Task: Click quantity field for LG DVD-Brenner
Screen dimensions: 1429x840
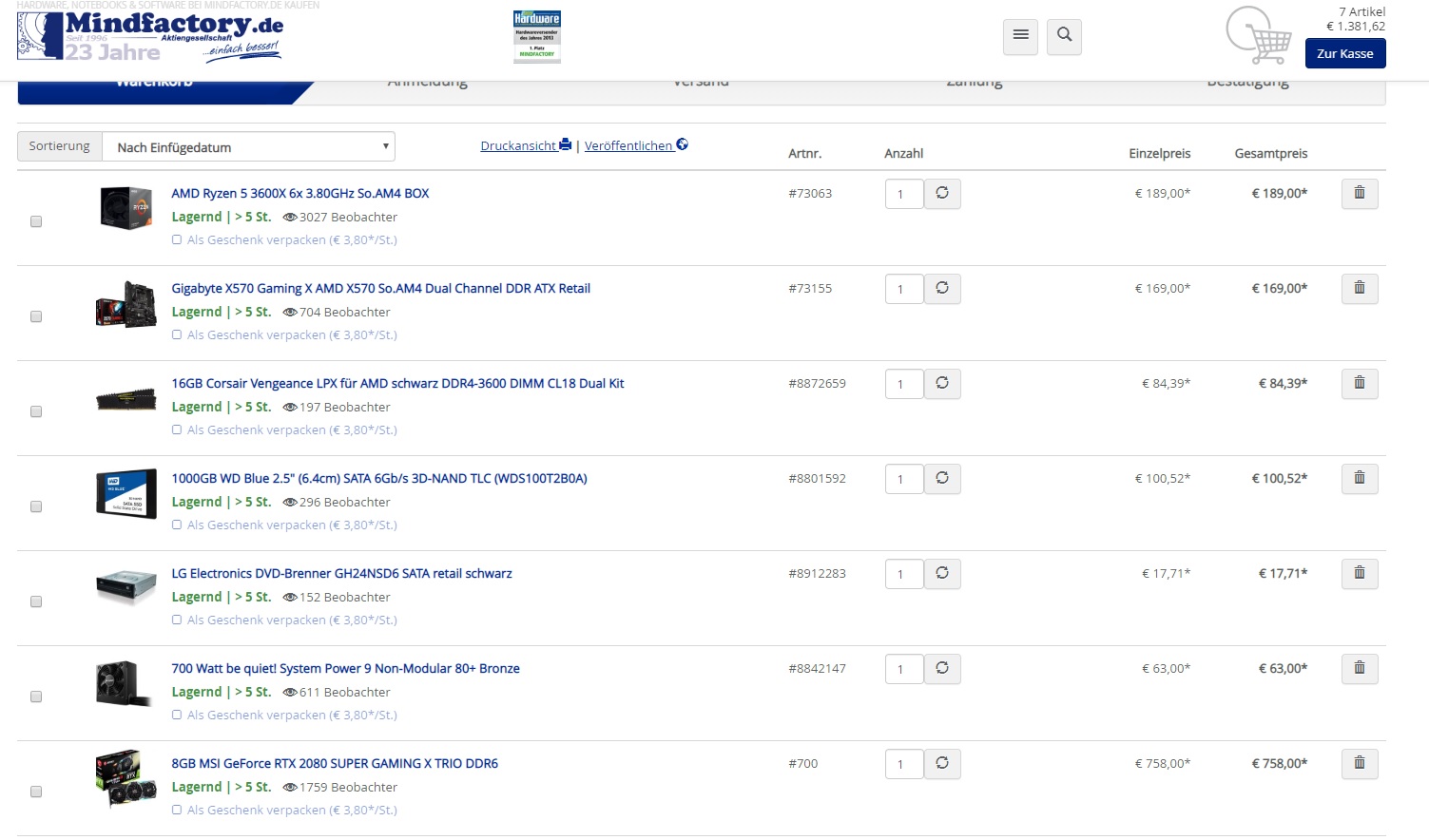Action: pyautogui.click(x=903, y=574)
